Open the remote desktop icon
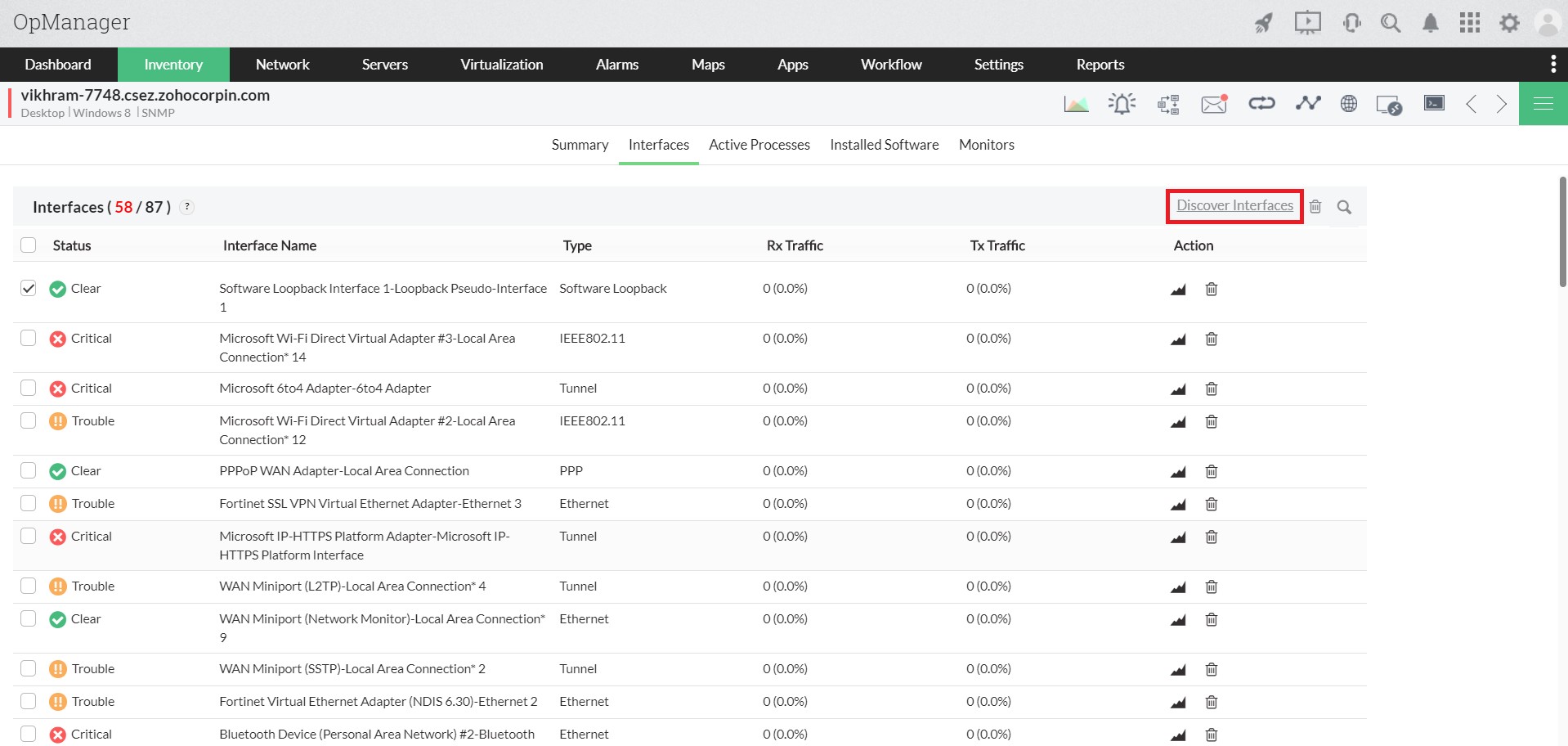The image size is (1568, 746). (x=1388, y=105)
